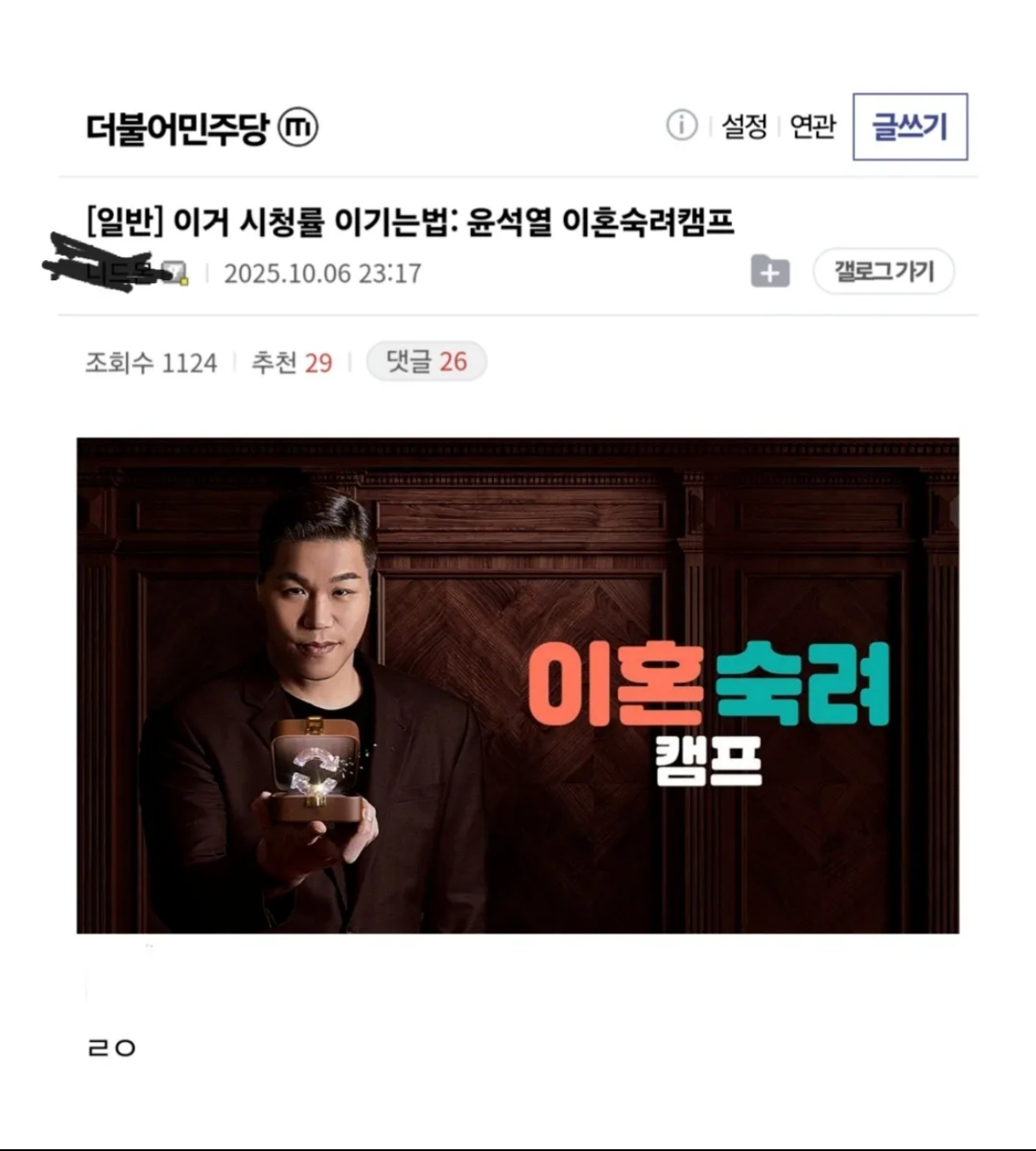The height and width of the screenshot is (1151, 1036).
Task: Open the 연관 galleries menu
Action: click(x=812, y=127)
